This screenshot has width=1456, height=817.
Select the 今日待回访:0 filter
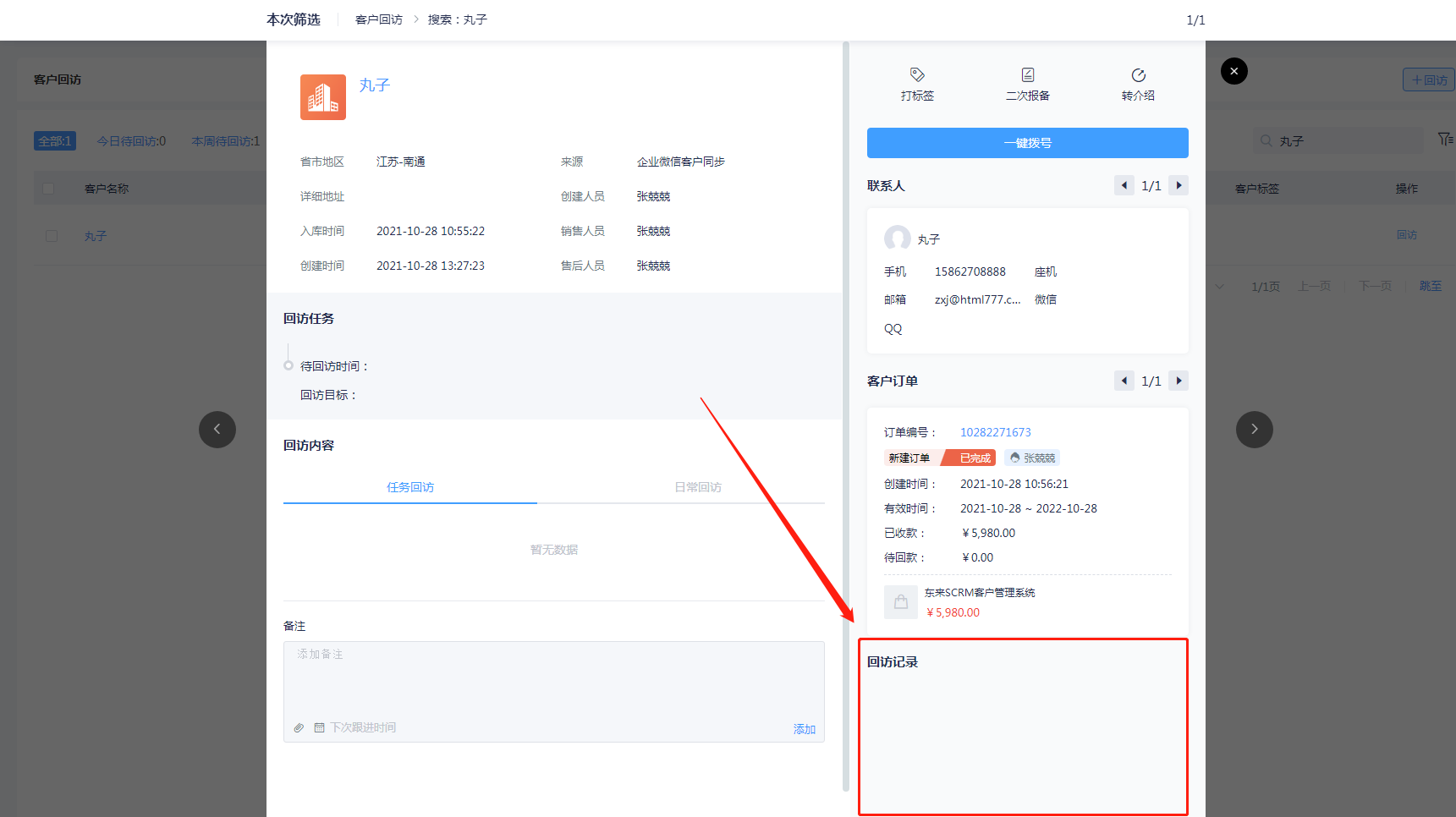click(x=131, y=141)
